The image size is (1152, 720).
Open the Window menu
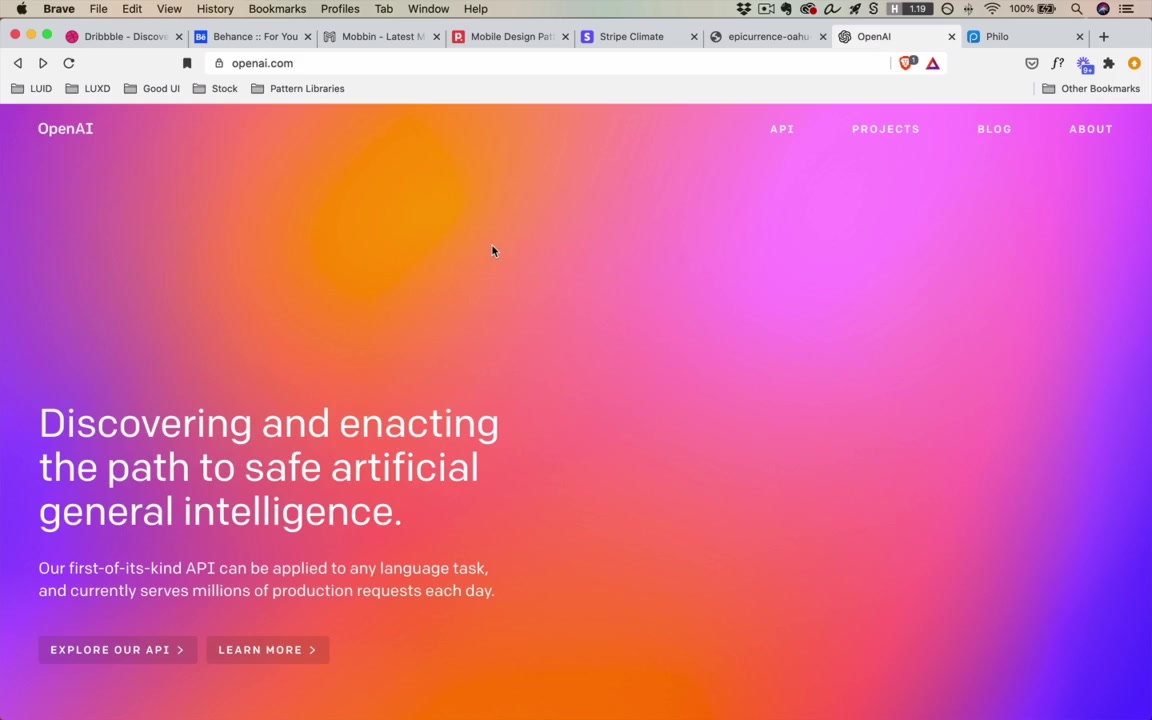coord(428,9)
